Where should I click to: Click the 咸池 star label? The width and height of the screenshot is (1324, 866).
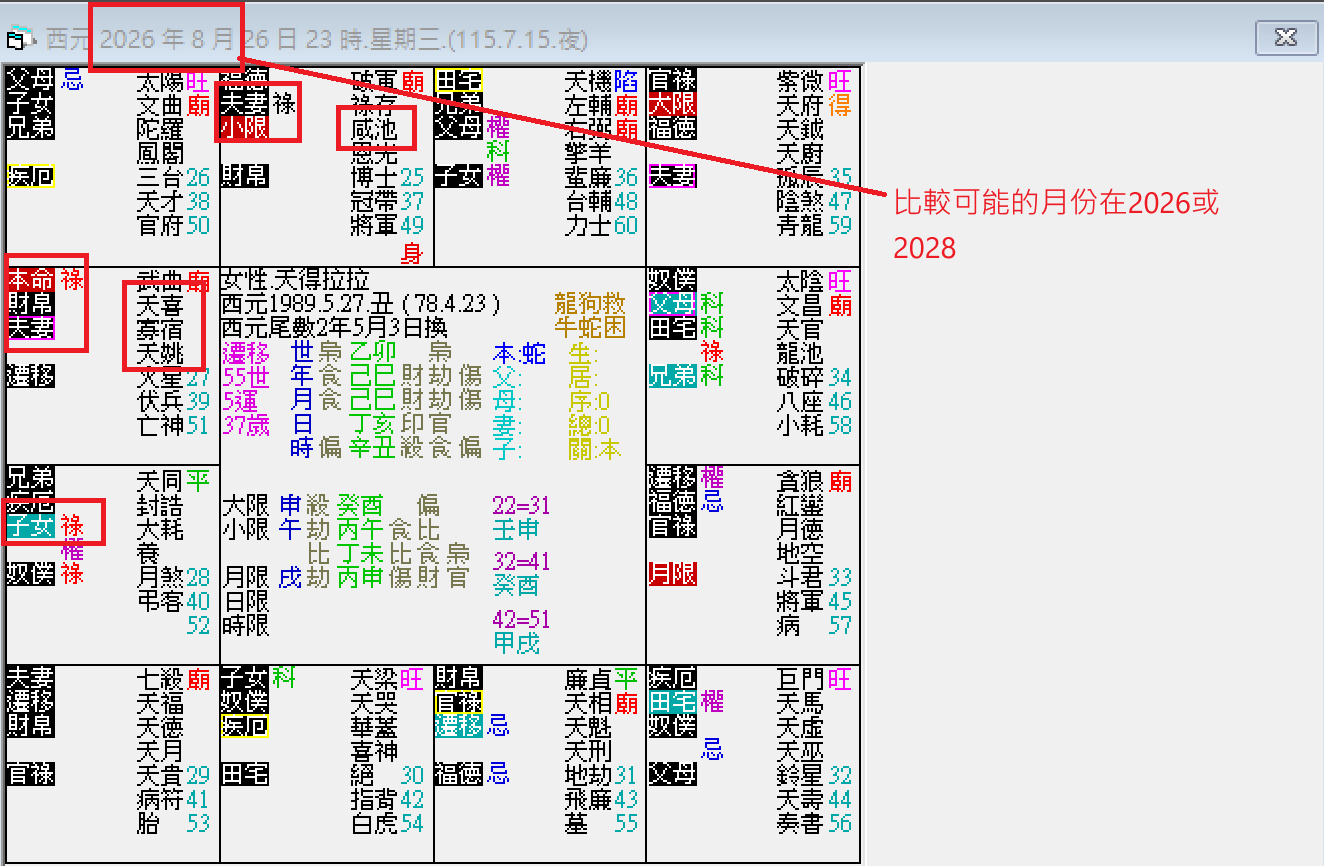pyautogui.click(x=375, y=130)
